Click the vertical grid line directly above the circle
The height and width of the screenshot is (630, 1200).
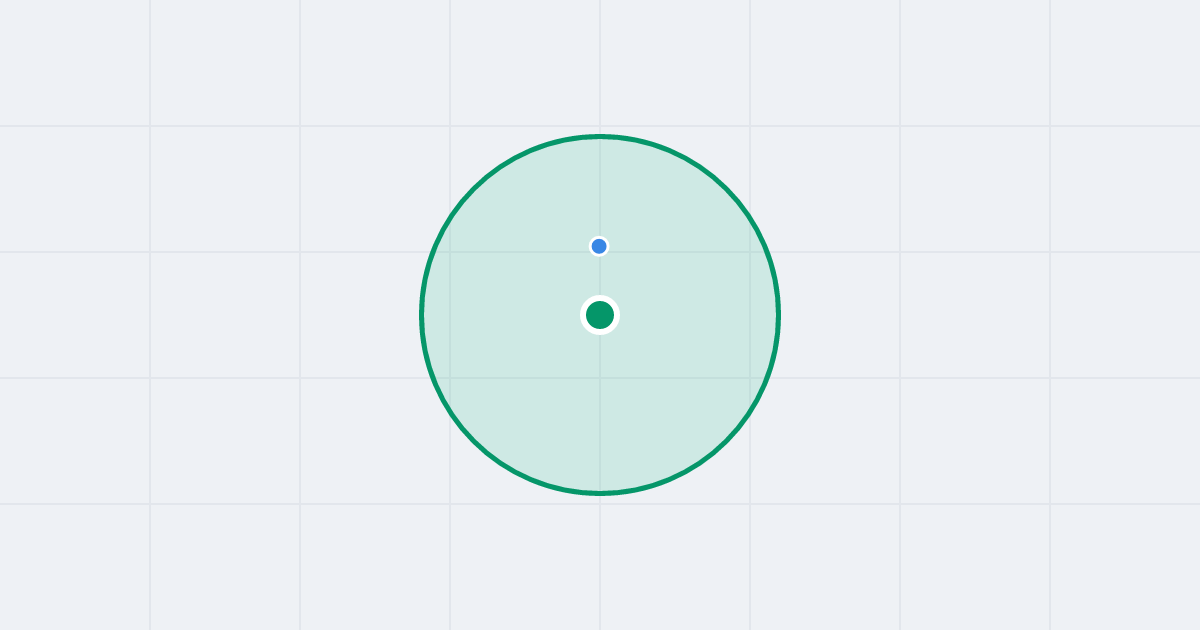click(600, 65)
